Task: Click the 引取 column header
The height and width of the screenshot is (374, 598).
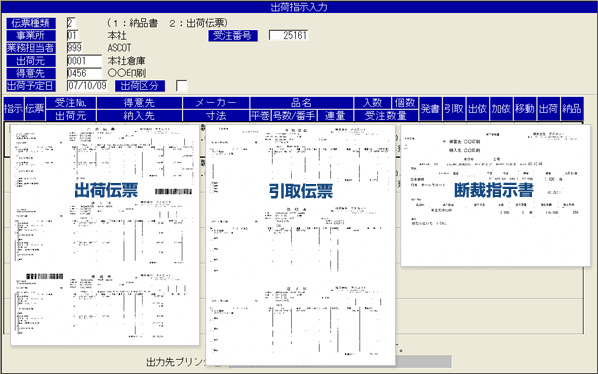Action: click(454, 109)
